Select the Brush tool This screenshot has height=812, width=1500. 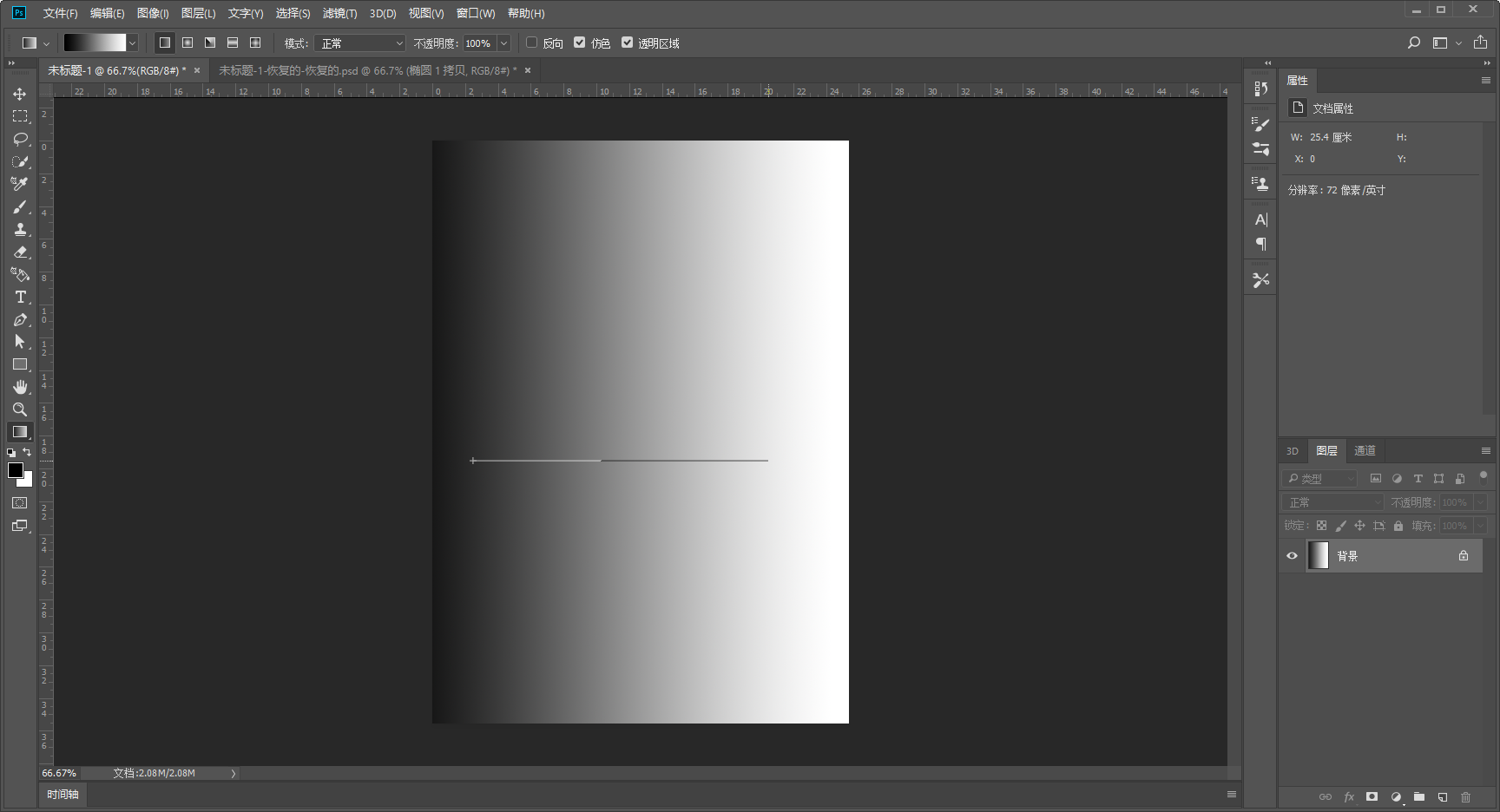pos(20,206)
